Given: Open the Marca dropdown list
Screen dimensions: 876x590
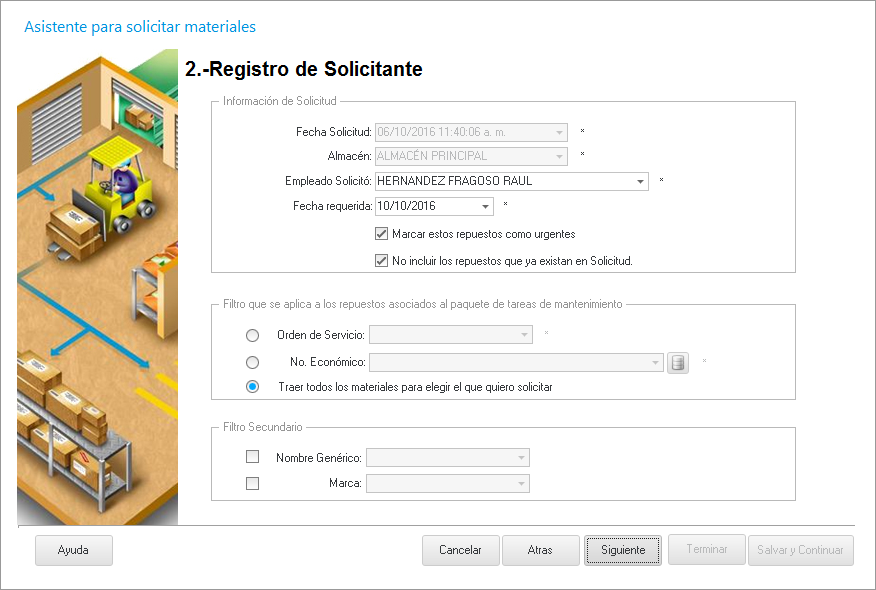Looking at the screenshot, I should point(521,484).
